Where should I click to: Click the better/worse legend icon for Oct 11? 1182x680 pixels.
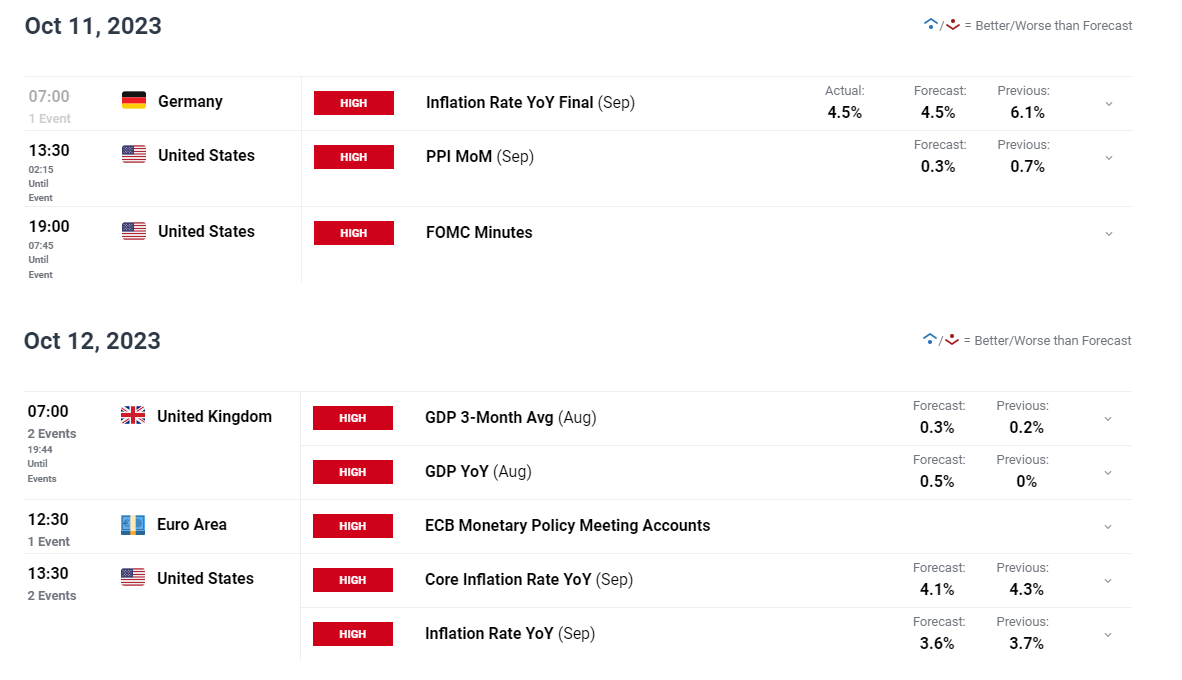click(x=942, y=25)
